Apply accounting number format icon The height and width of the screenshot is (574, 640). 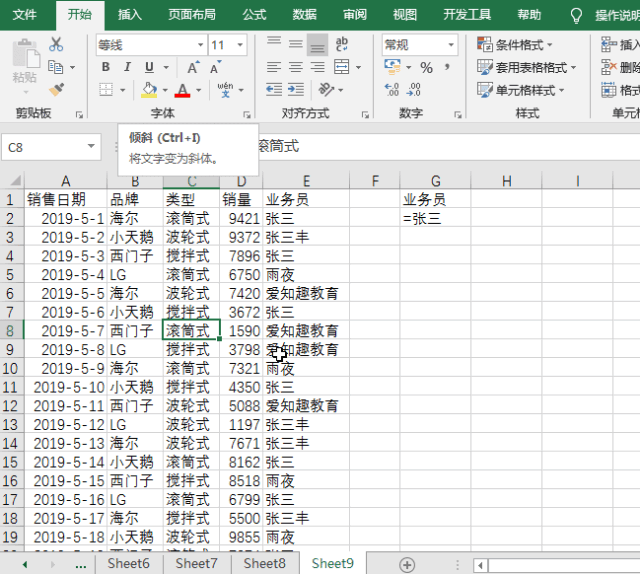(393, 67)
